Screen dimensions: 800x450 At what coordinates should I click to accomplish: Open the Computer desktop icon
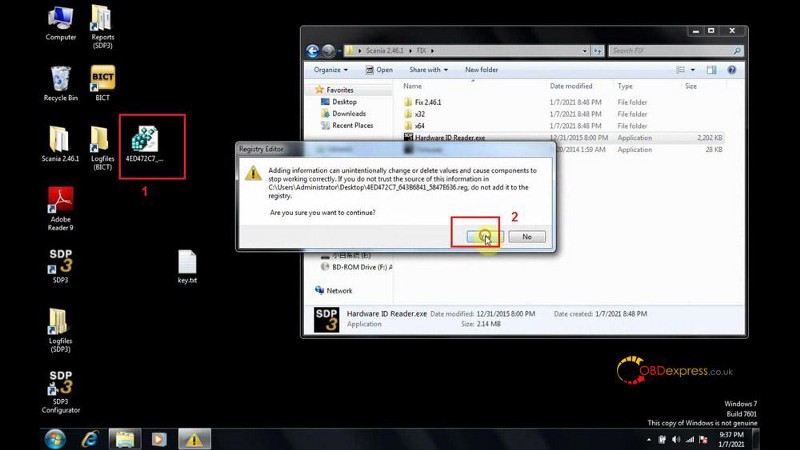point(60,23)
